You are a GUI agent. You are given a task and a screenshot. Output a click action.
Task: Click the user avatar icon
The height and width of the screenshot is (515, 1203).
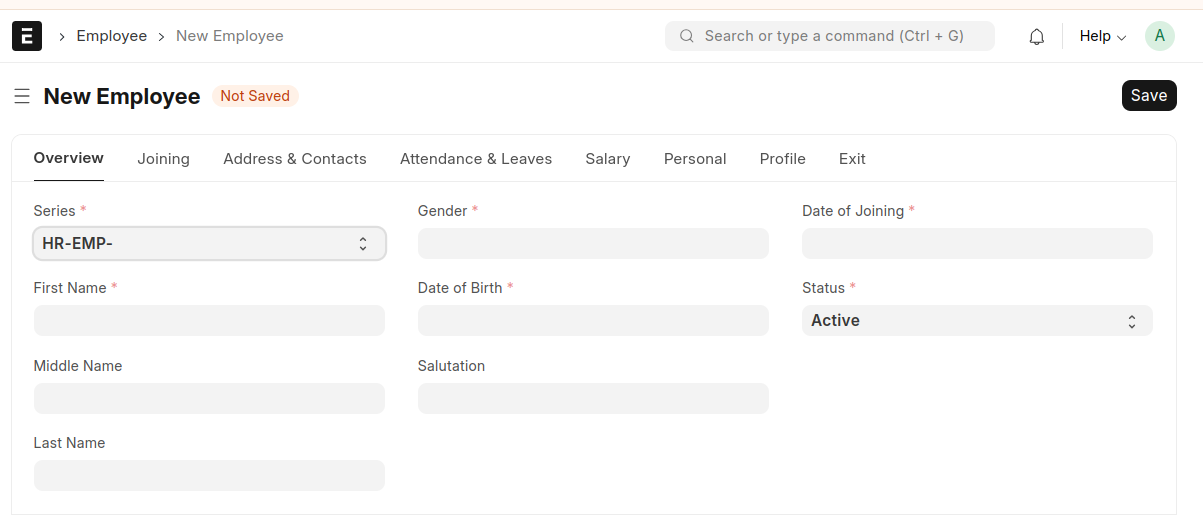[1159, 36]
